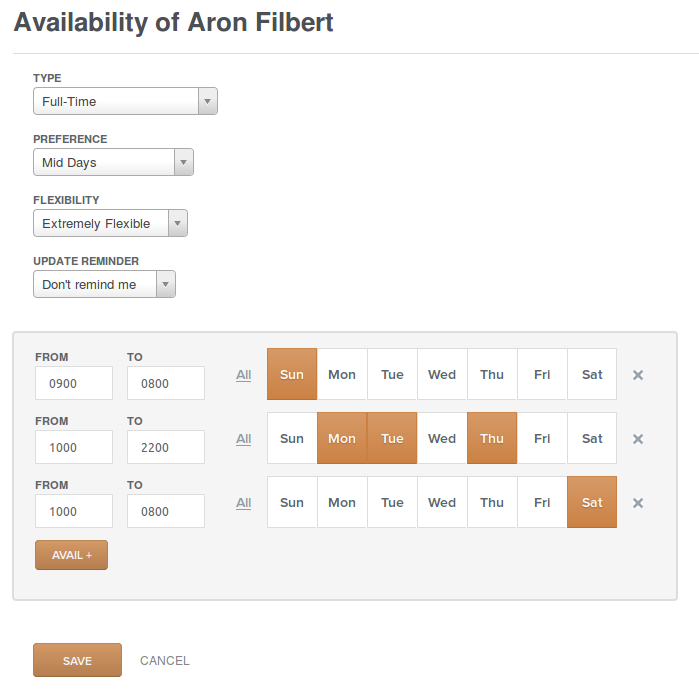Open the Type dropdown showing Full-Time
The width and height of the screenshot is (699, 697).
pos(125,101)
